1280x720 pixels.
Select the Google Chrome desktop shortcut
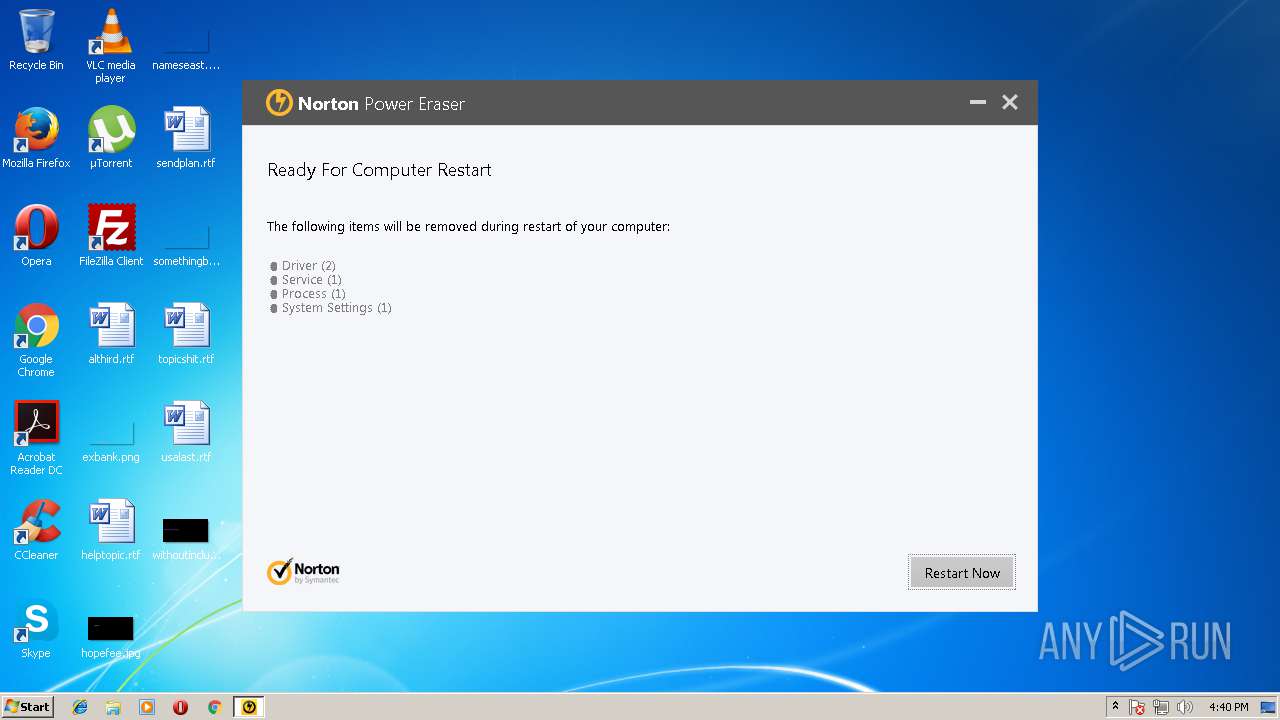click(x=36, y=341)
